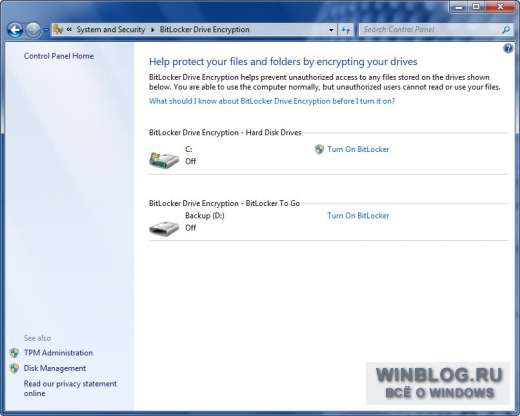Image resolution: width=520 pixels, height=416 pixels.
Task: Click the shield icon next to C: Turn On BitLocker
Action: (x=319, y=149)
